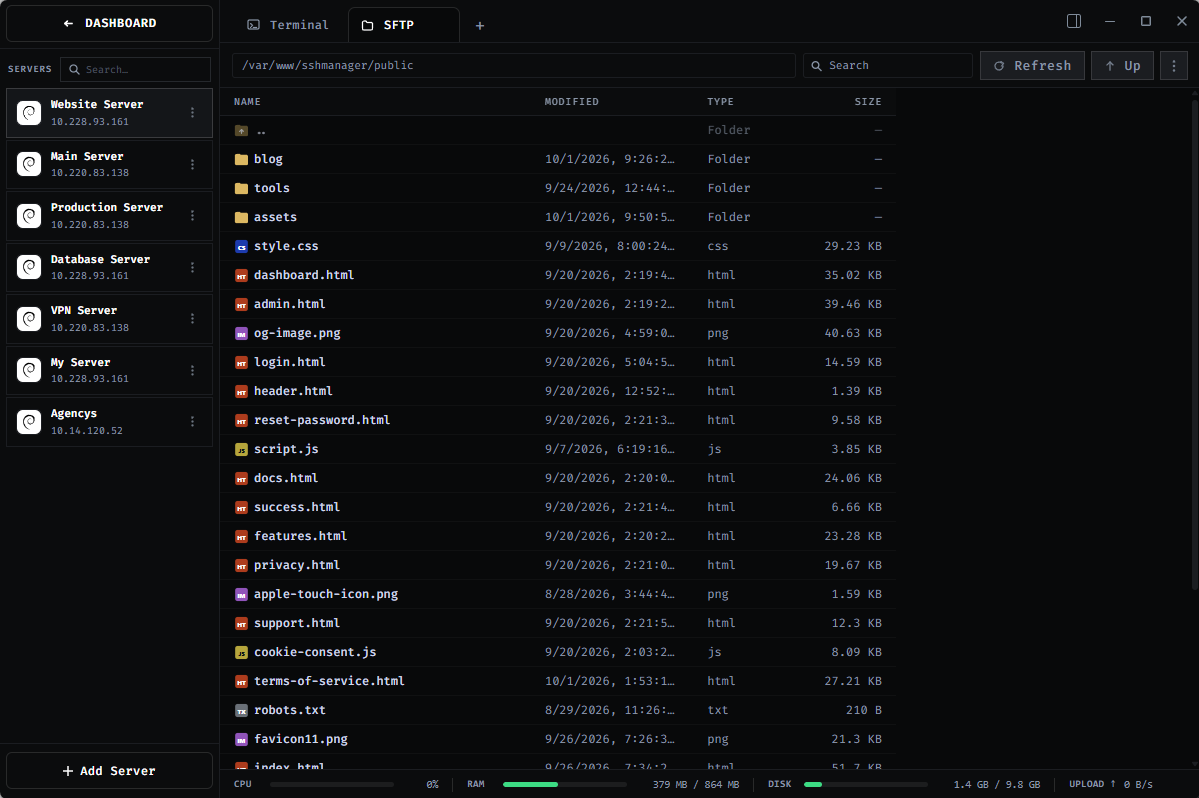Open options menu for Website Server
1199x798 pixels.
point(192,112)
